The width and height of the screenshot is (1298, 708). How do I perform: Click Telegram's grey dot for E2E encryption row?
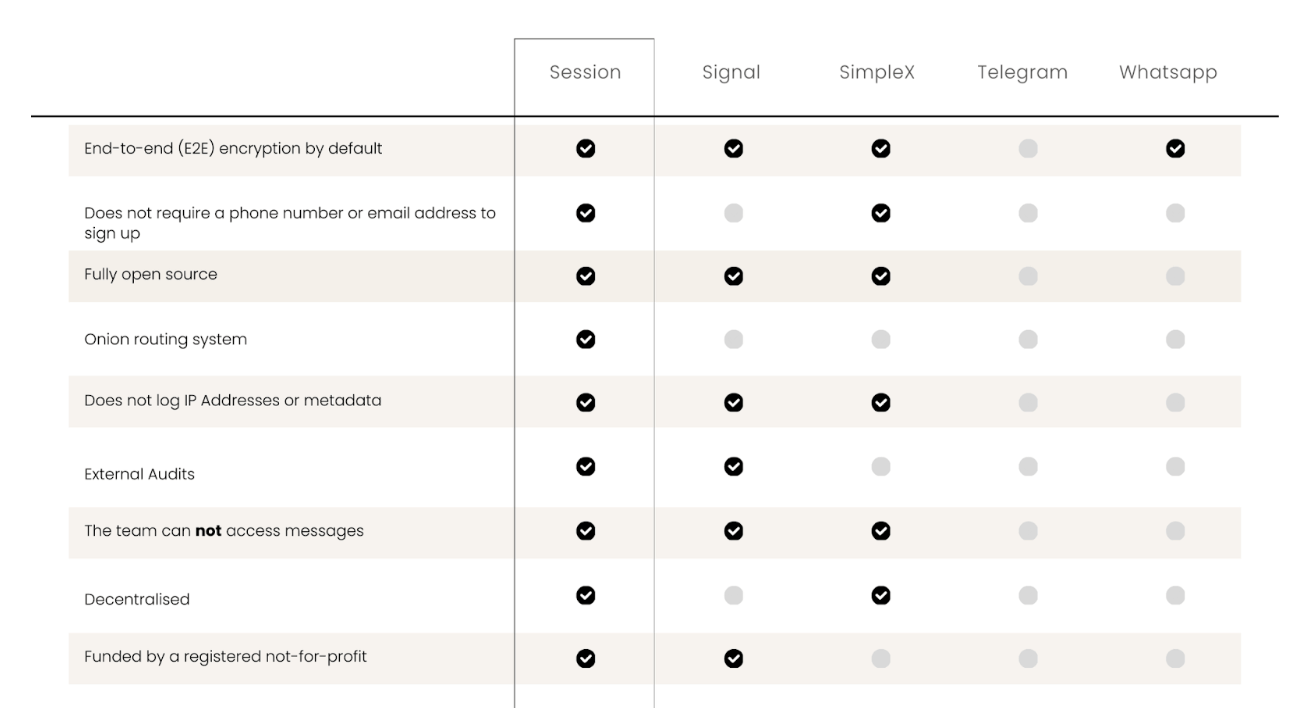[1027, 149]
